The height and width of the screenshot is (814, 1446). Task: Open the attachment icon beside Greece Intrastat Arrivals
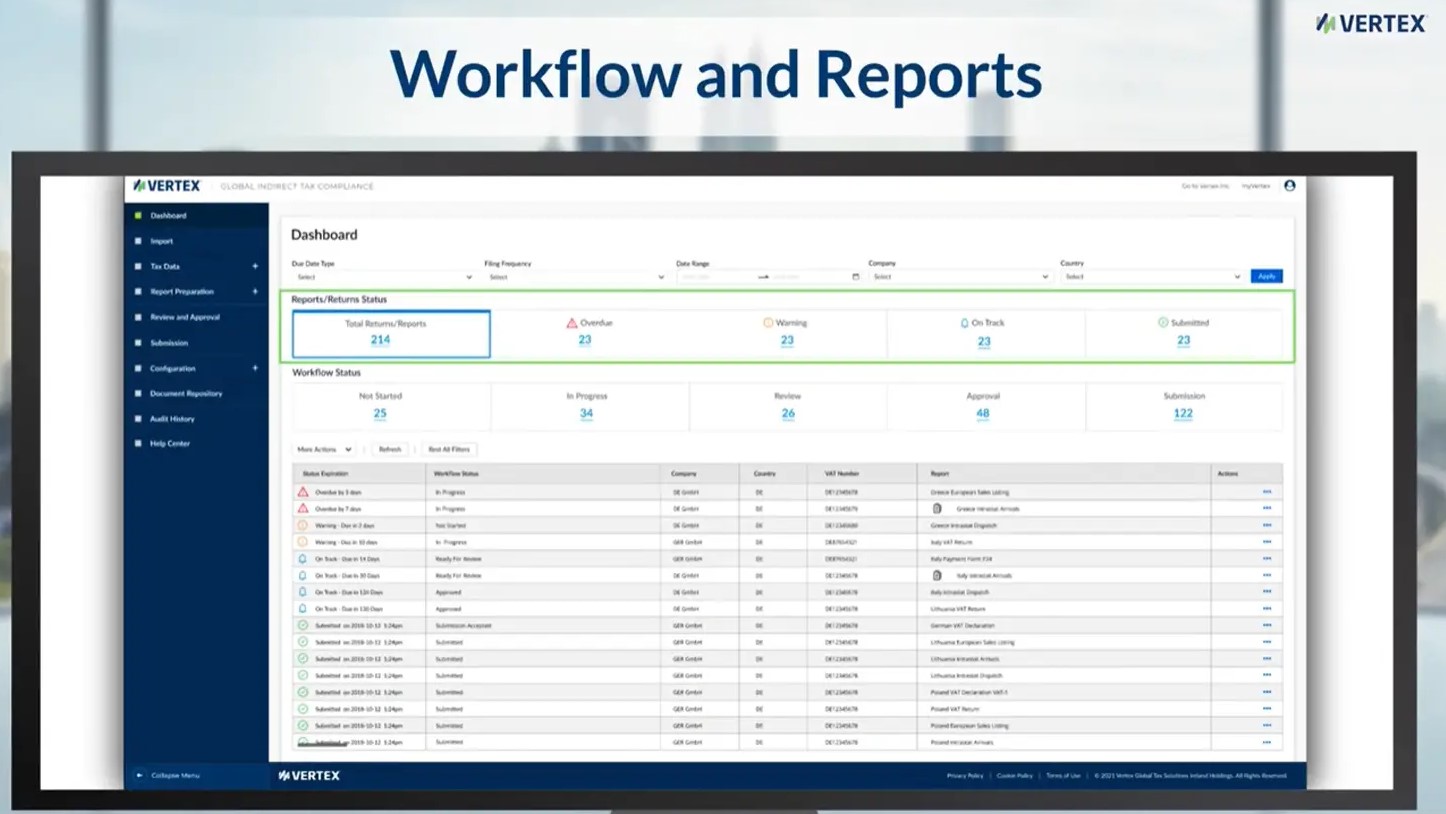tap(938, 508)
